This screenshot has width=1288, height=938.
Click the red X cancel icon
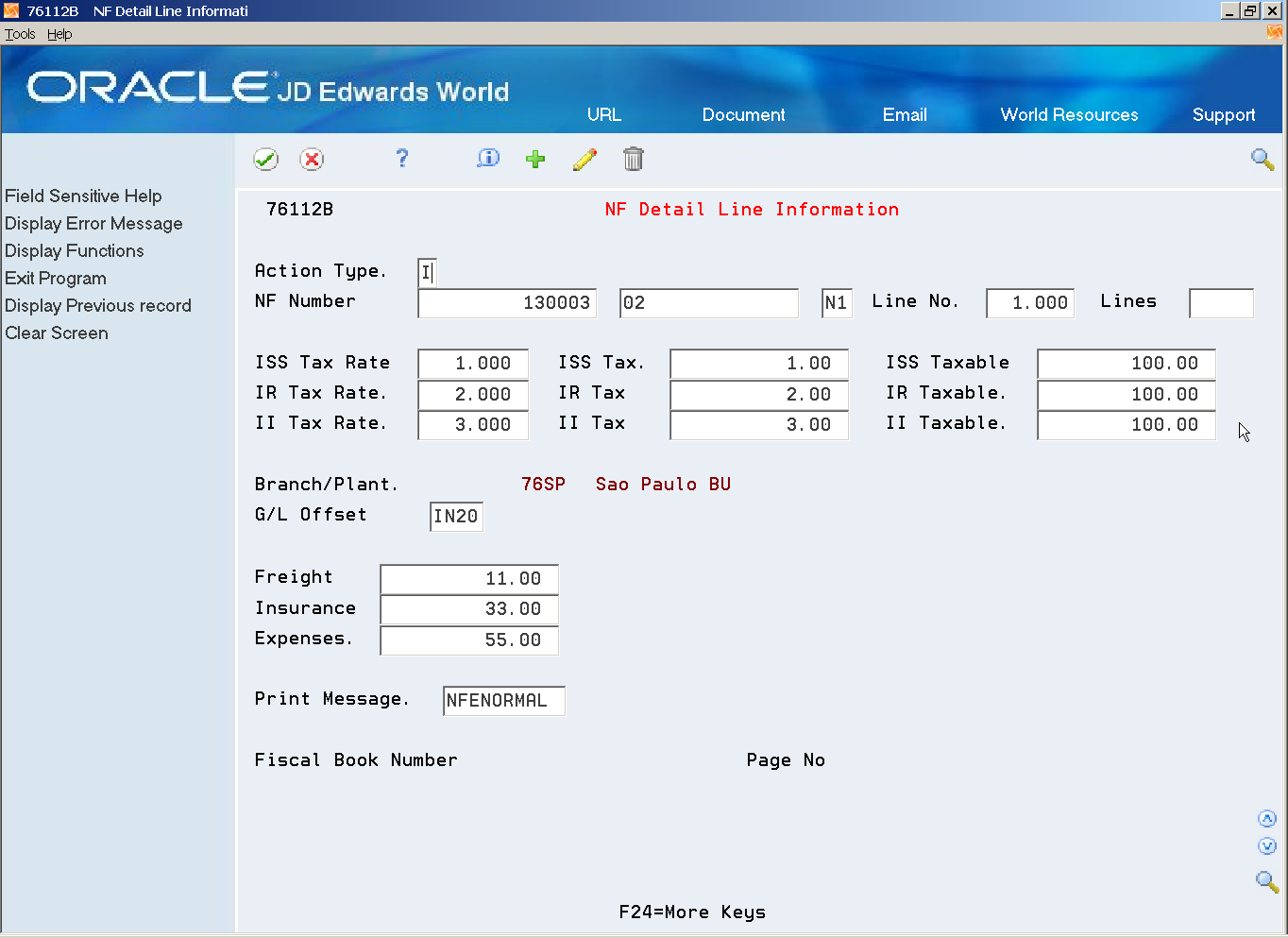(x=312, y=159)
